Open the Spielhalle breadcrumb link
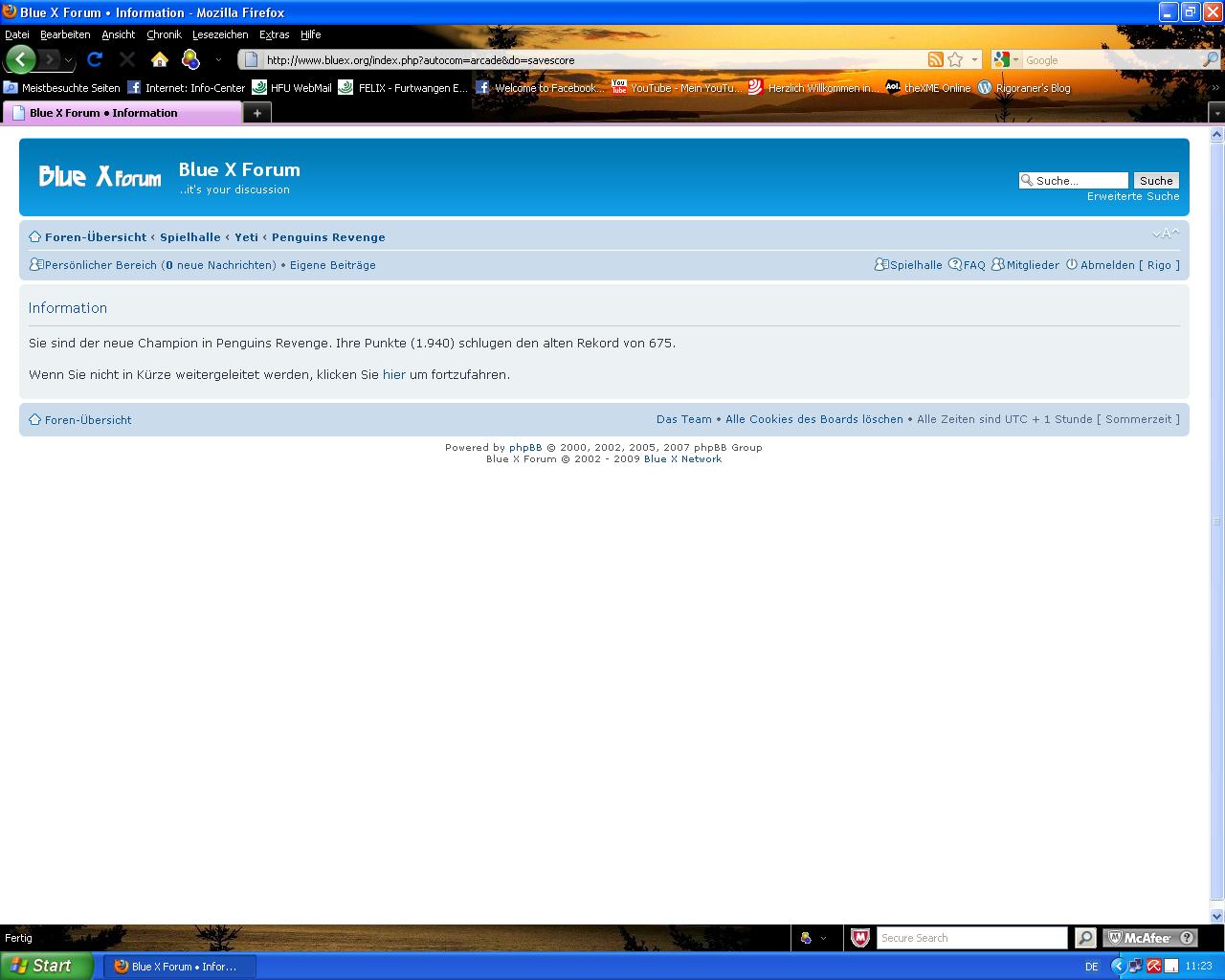Screen dimensions: 1225x980 click(x=189, y=237)
